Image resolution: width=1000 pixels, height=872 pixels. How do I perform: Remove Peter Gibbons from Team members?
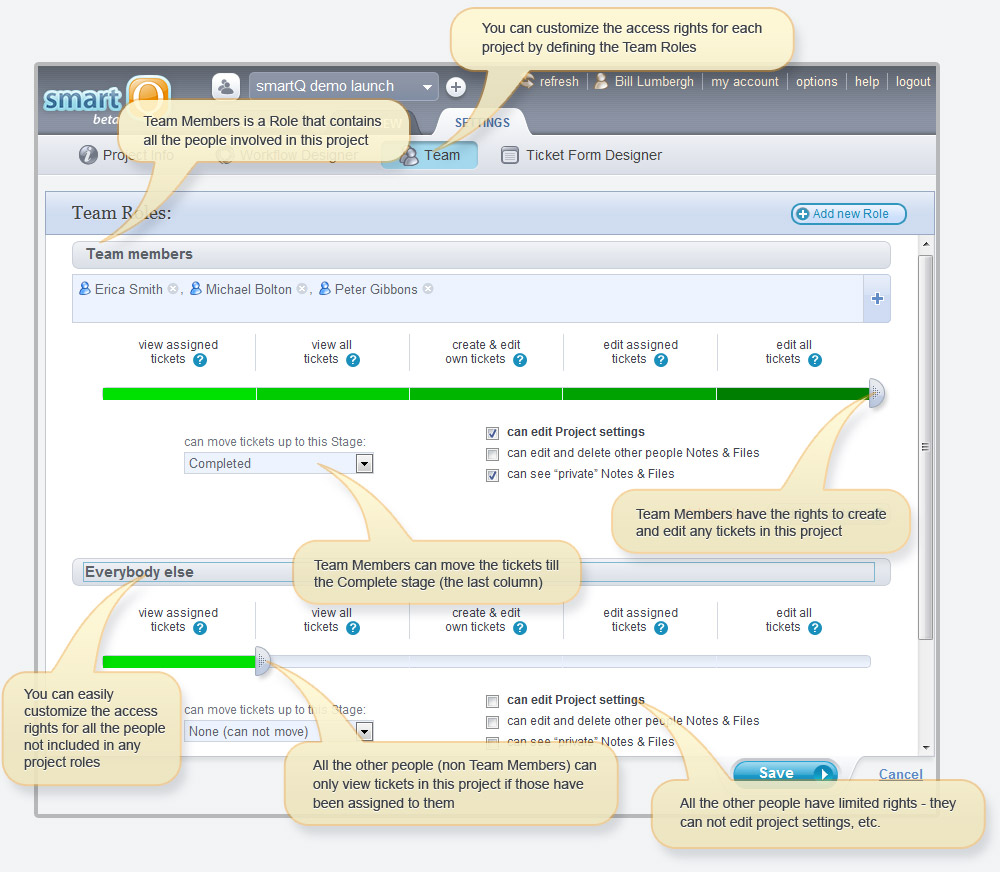[428, 289]
